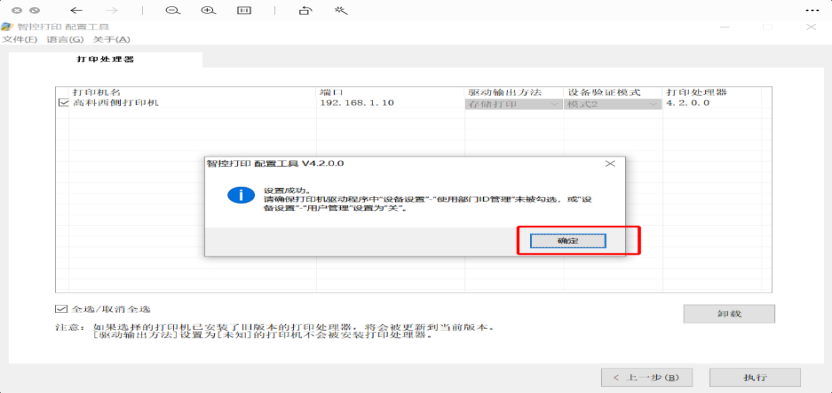
Task: Go to previous step with 上一步(B)
Action: (x=646, y=378)
